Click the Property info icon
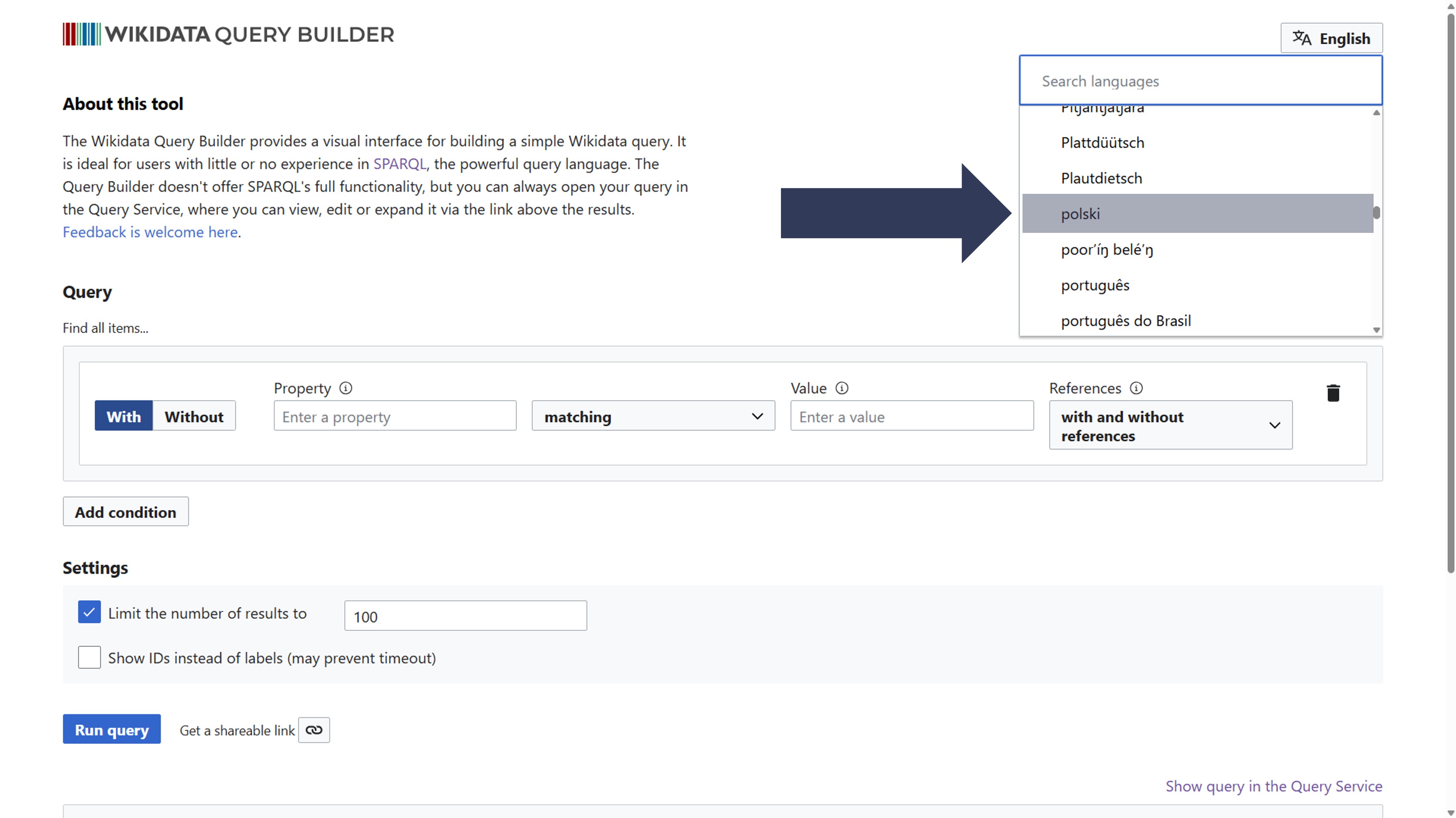Viewport: 1456px width, 818px height. 345,388
